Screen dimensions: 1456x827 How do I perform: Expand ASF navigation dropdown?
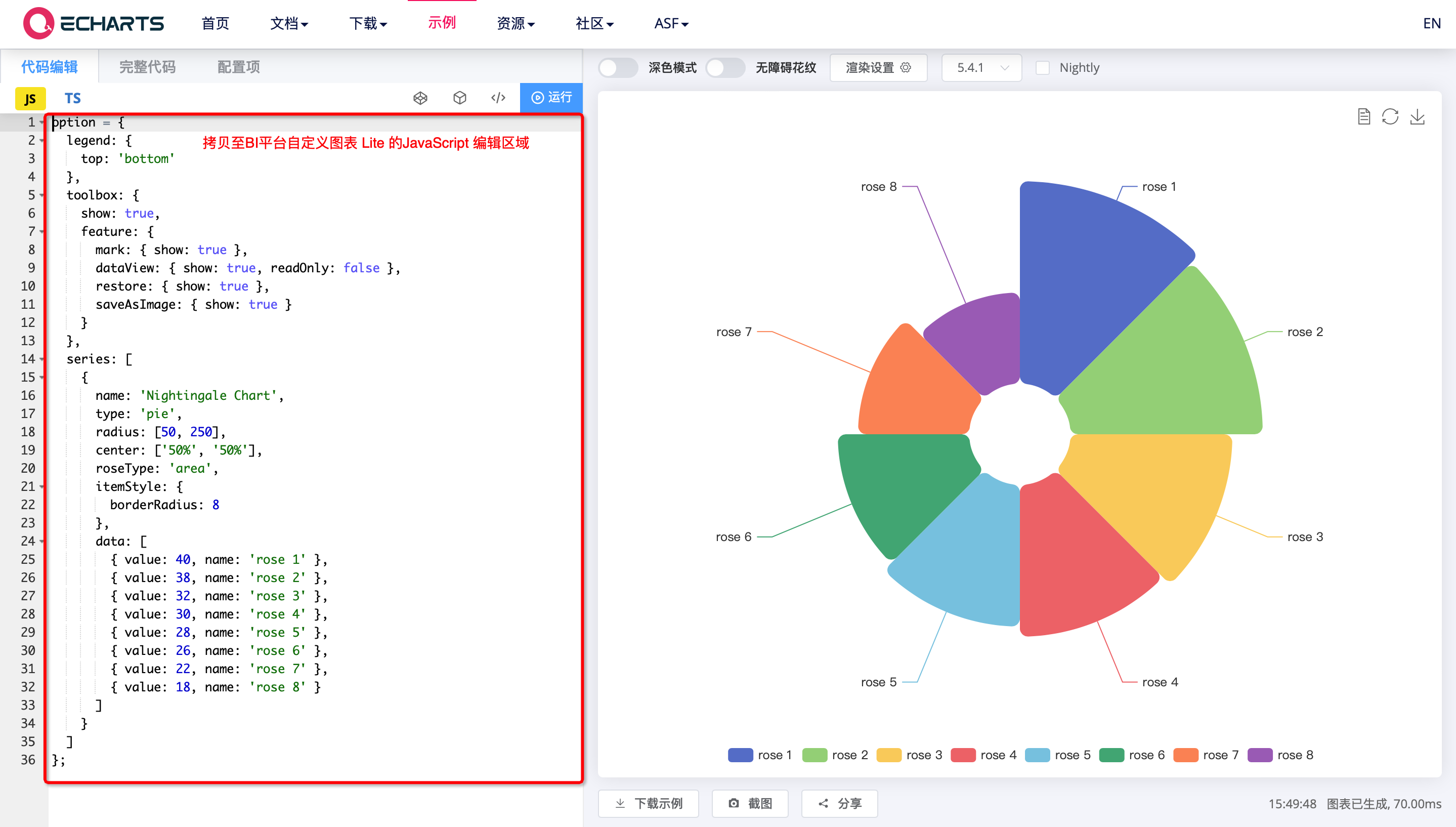[671, 23]
